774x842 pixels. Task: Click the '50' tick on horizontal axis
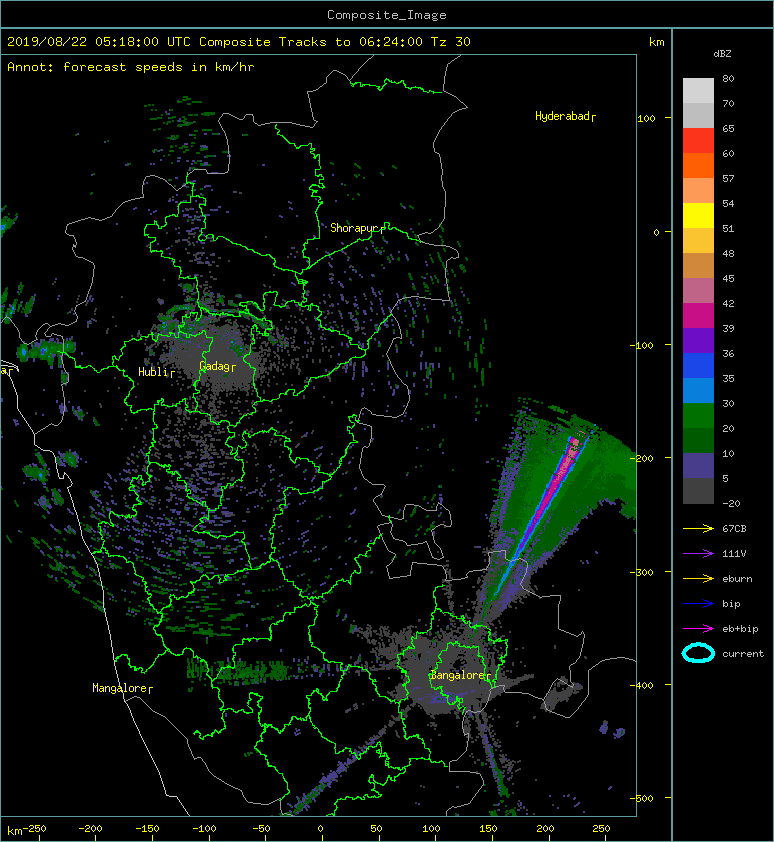pos(376,829)
